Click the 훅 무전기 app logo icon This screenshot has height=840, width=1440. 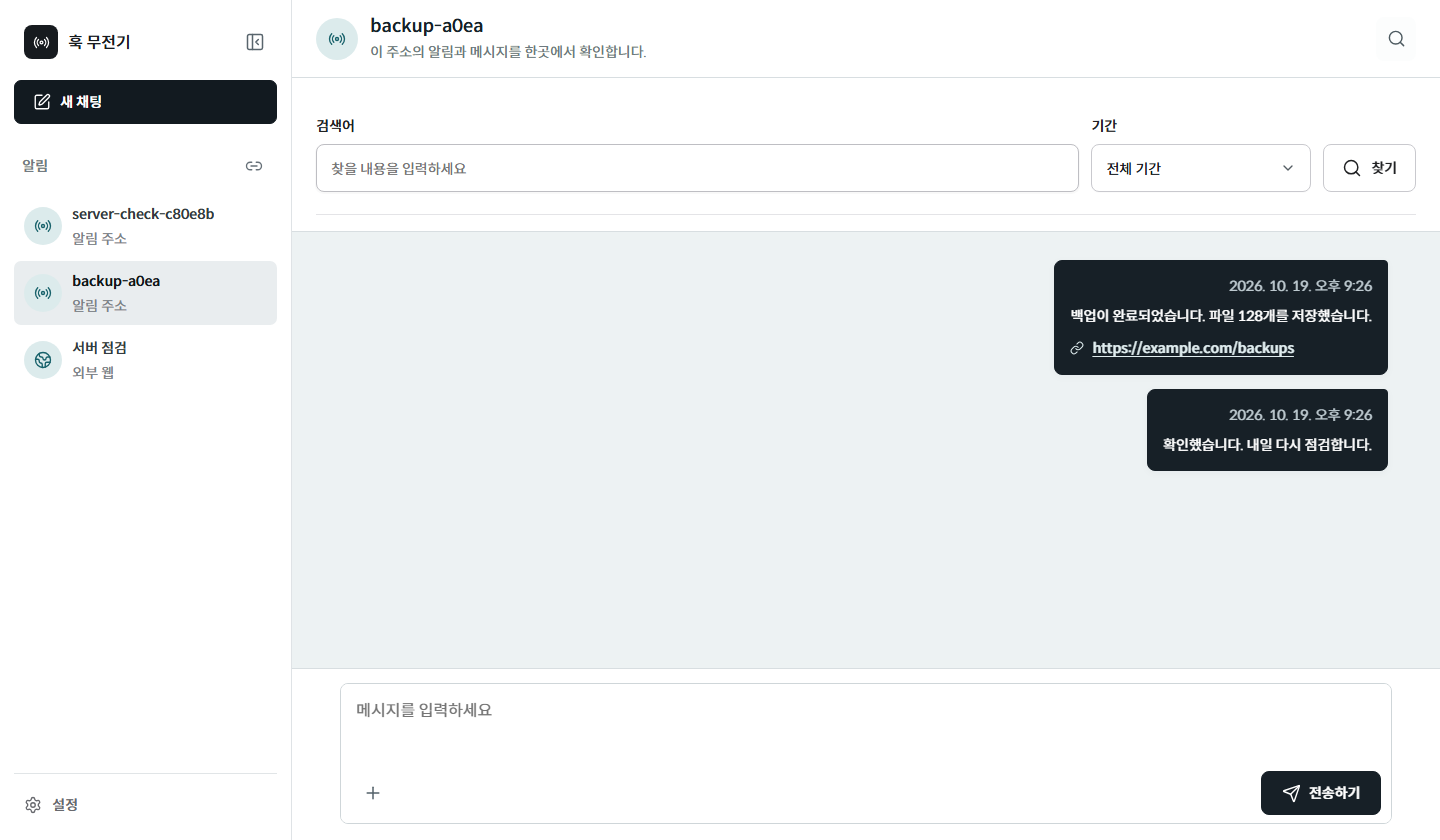[x=41, y=42]
